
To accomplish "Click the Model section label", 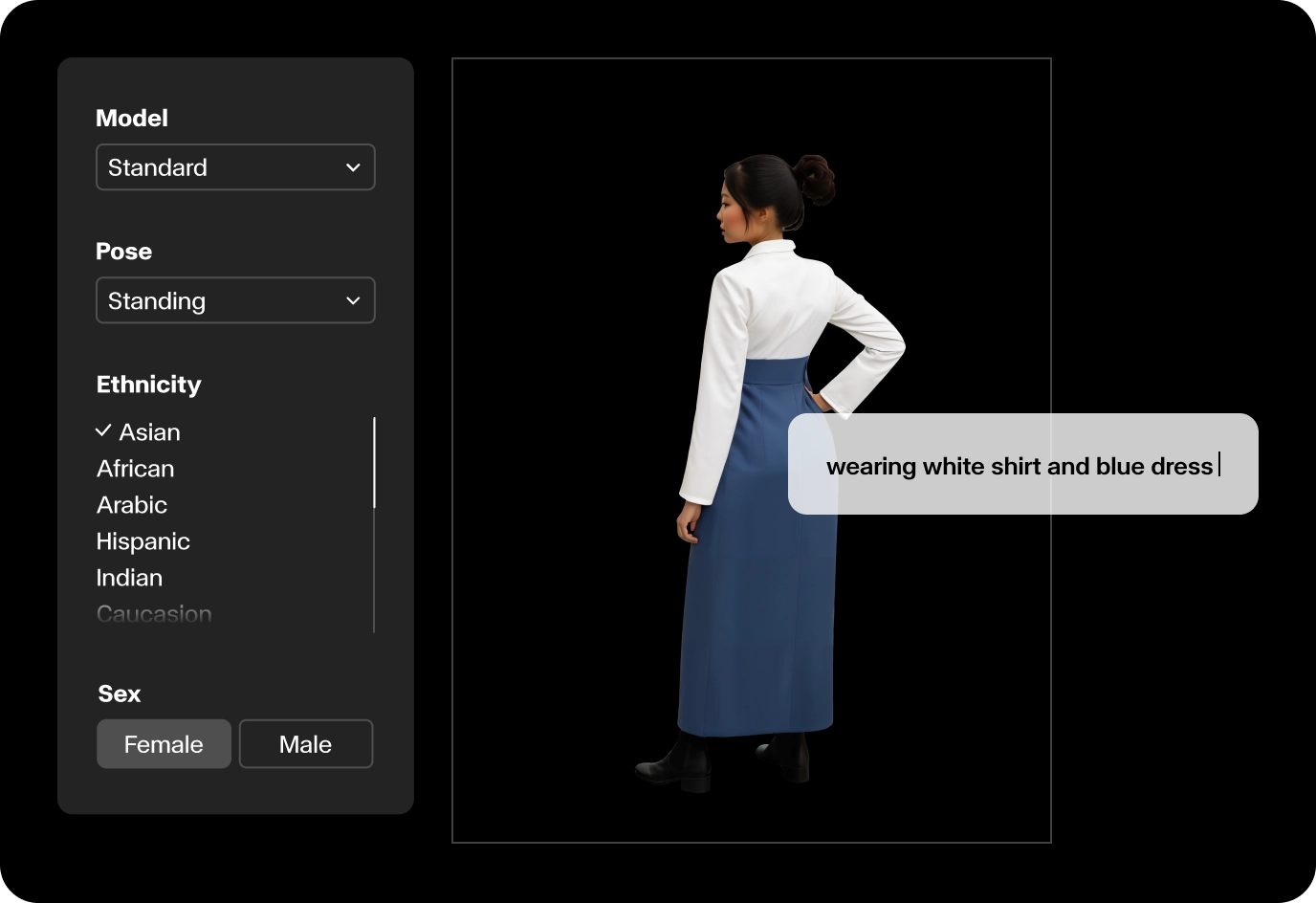I will click(x=131, y=118).
